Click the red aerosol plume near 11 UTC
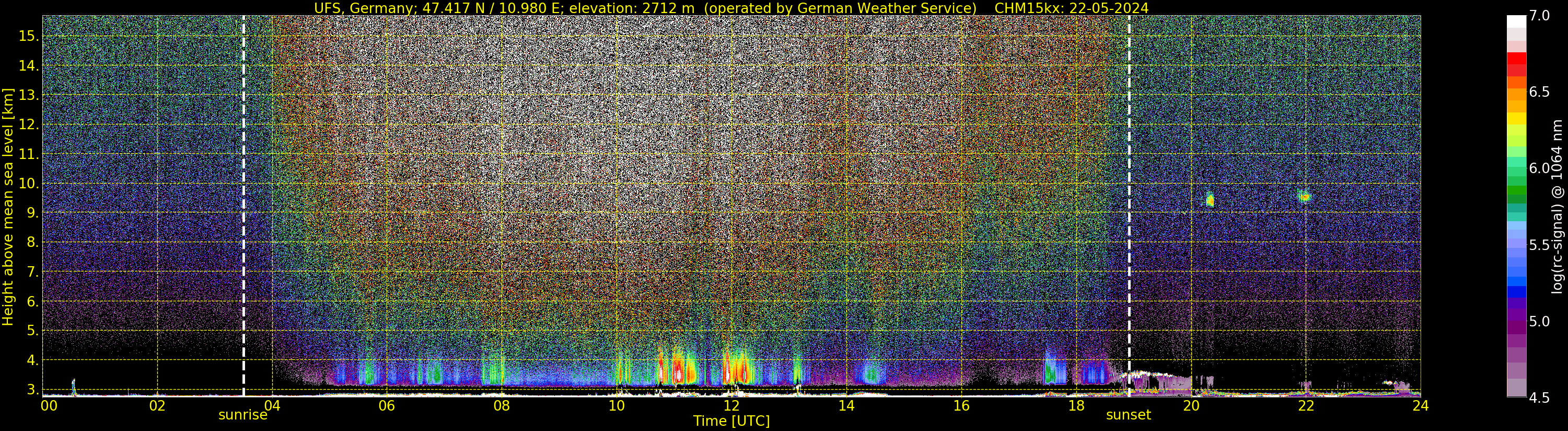 [x=678, y=368]
